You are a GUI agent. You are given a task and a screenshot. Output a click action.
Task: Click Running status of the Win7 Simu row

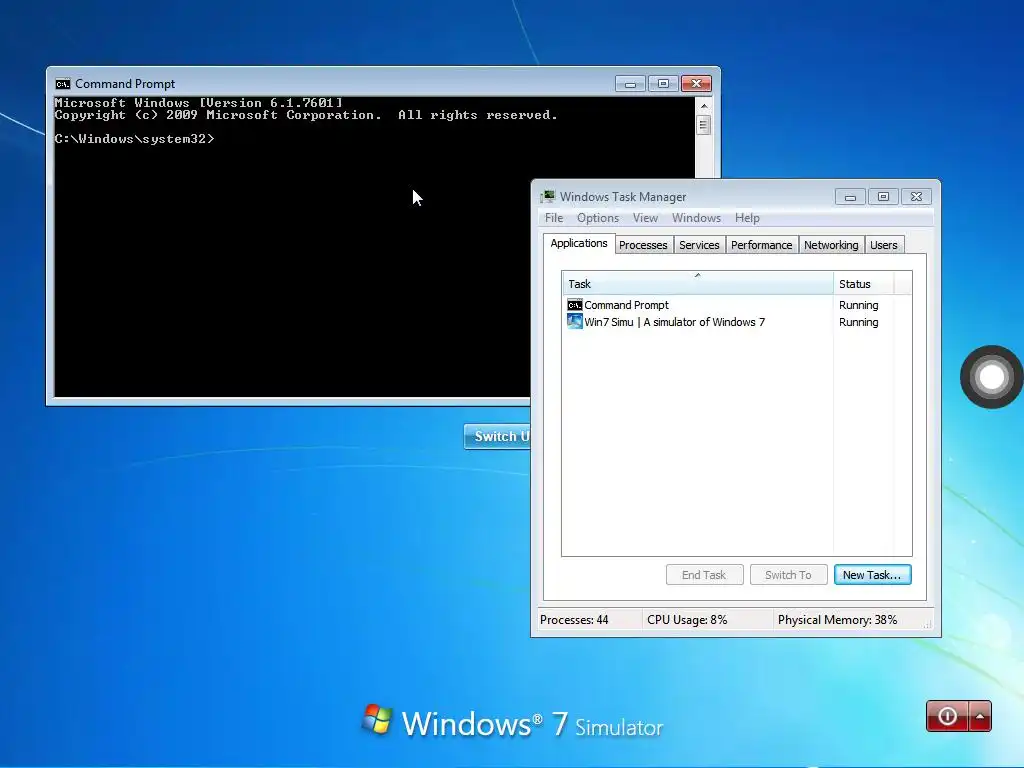tap(858, 322)
